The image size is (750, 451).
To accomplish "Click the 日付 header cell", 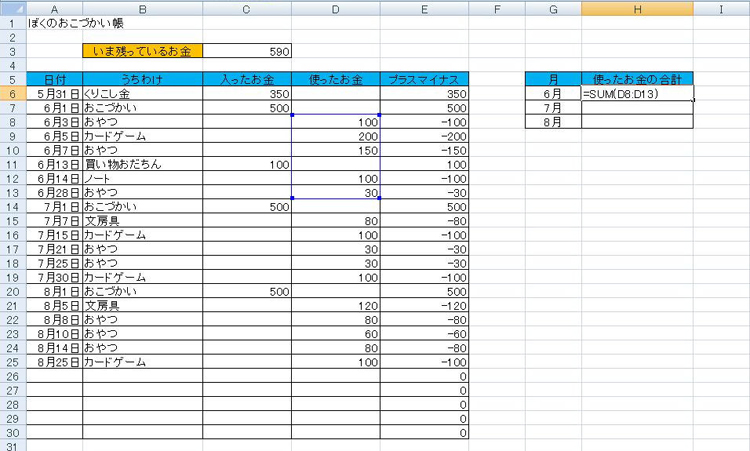I will (55, 79).
